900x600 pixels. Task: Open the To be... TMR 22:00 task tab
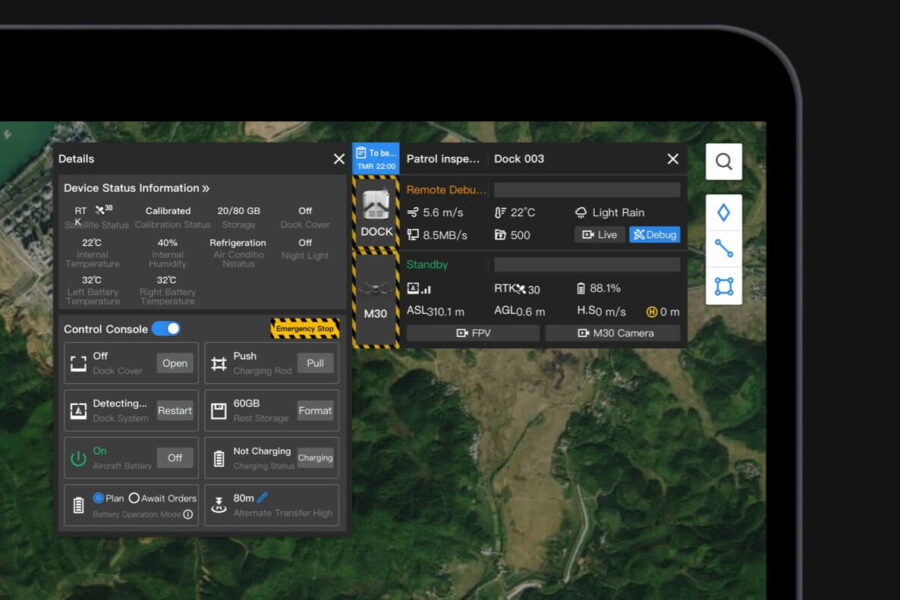pyautogui.click(x=376, y=159)
